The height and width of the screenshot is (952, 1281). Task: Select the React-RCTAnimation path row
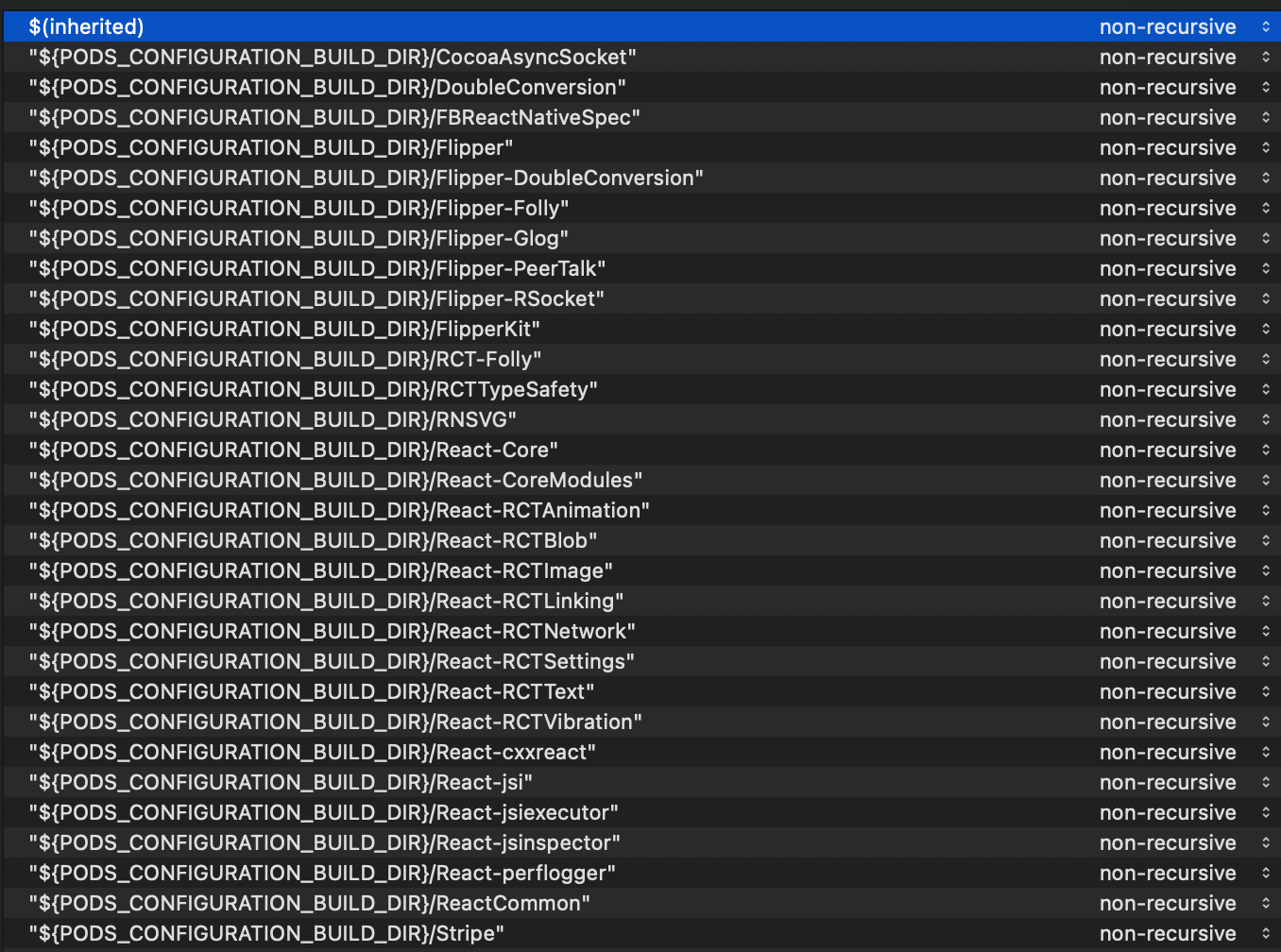(x=642, y=510)
